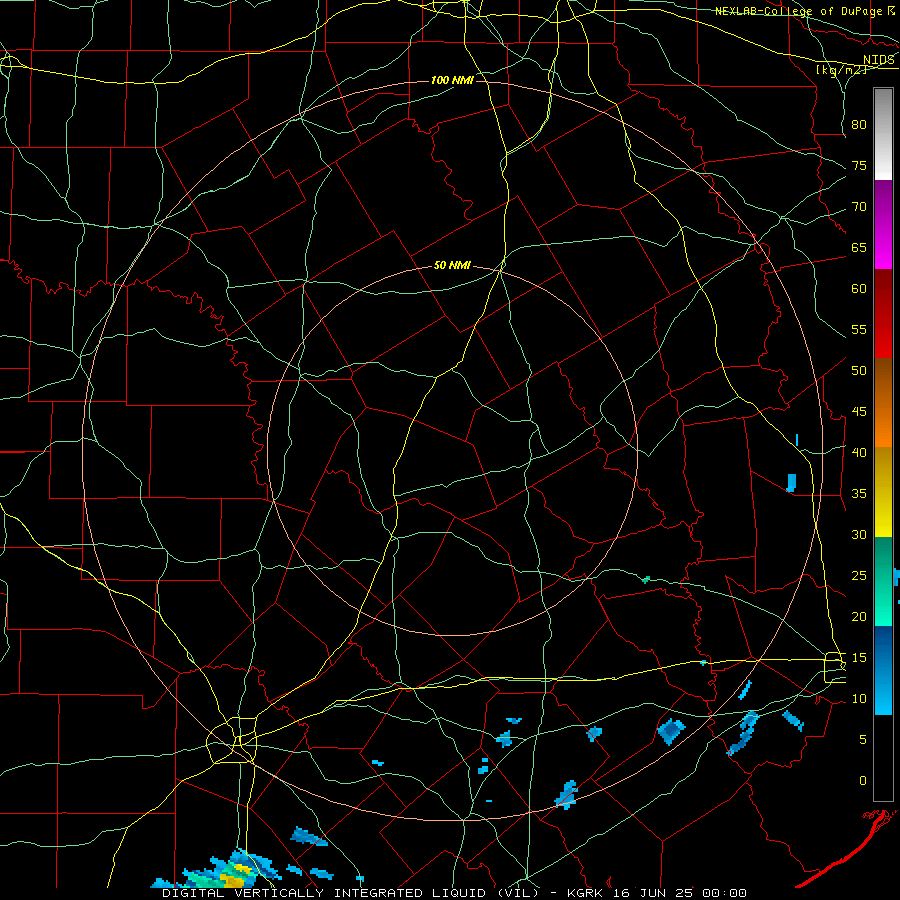Click DIGITAL VERTICALLY INTEGRATED LIQUID (VIL) caption text
The image size is (900, 900).
click(352, 893)
